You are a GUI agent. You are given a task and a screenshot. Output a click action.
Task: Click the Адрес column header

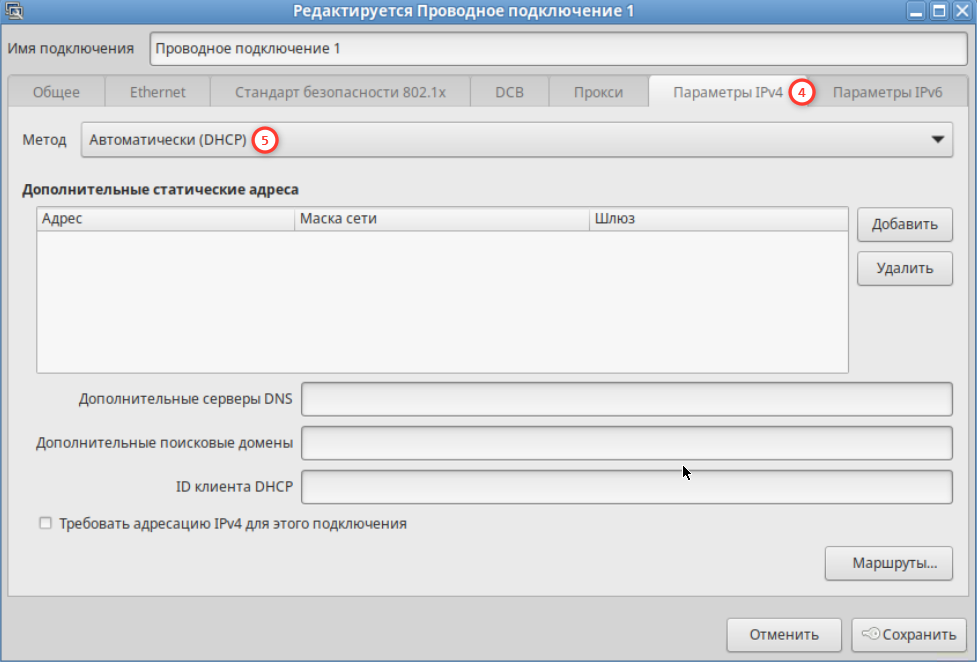166,219
